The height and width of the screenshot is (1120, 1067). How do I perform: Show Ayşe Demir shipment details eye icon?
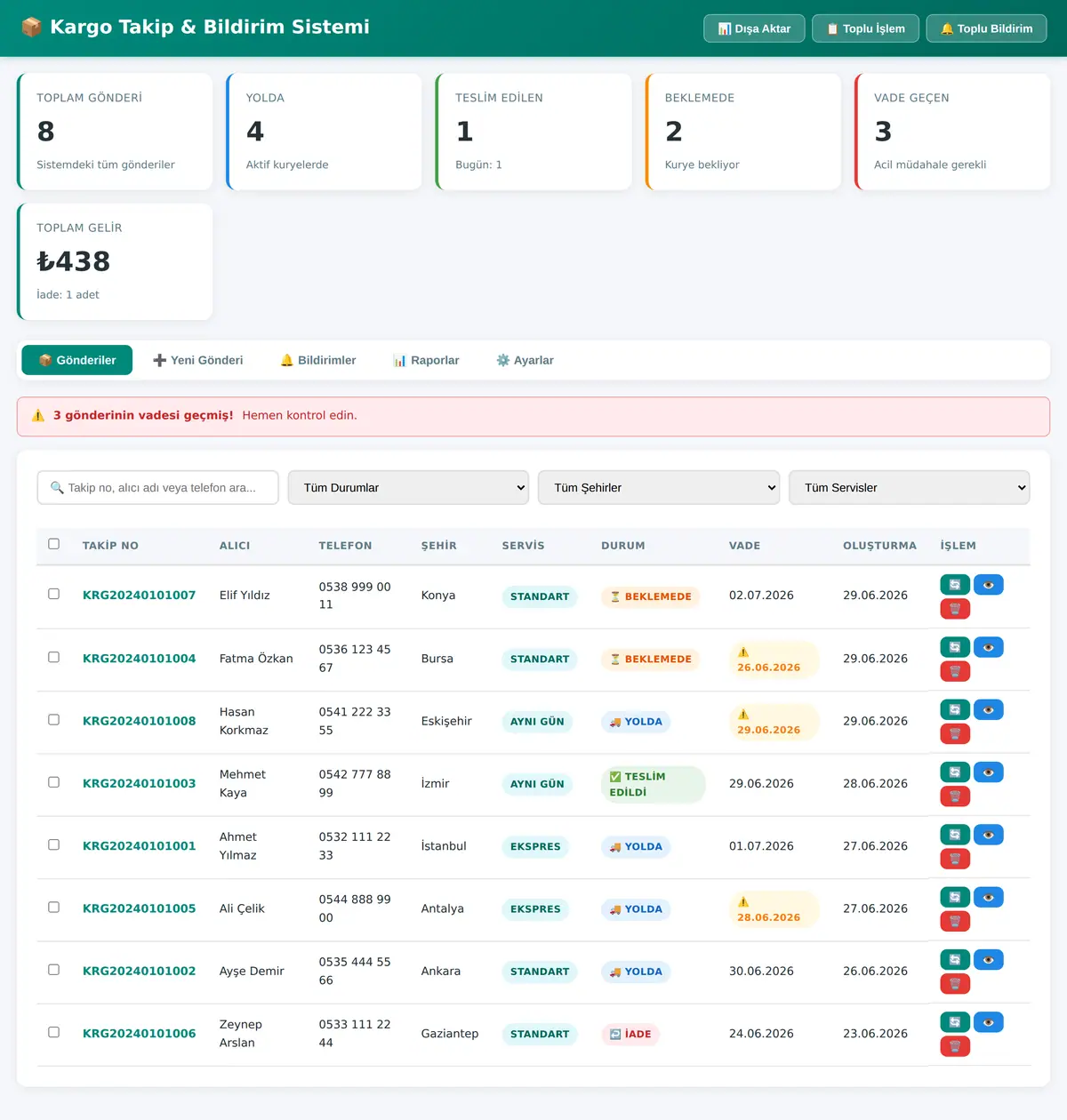pyautogui.click(x=989, y=960)
